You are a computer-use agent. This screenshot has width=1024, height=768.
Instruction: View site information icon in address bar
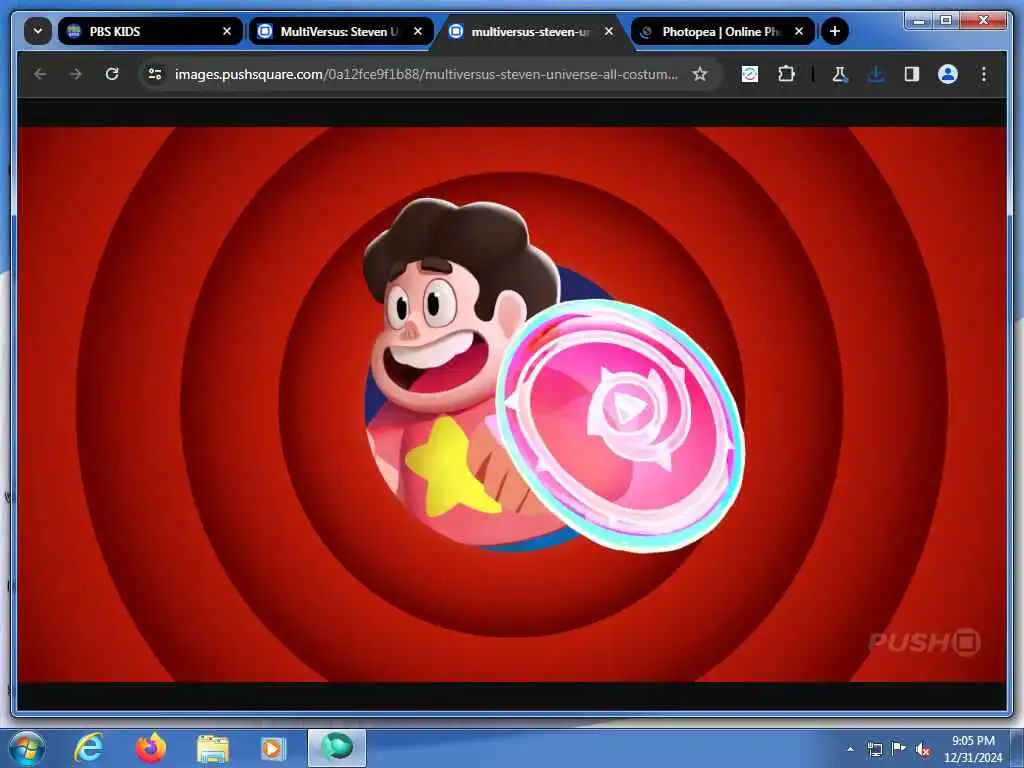(155, 74)
